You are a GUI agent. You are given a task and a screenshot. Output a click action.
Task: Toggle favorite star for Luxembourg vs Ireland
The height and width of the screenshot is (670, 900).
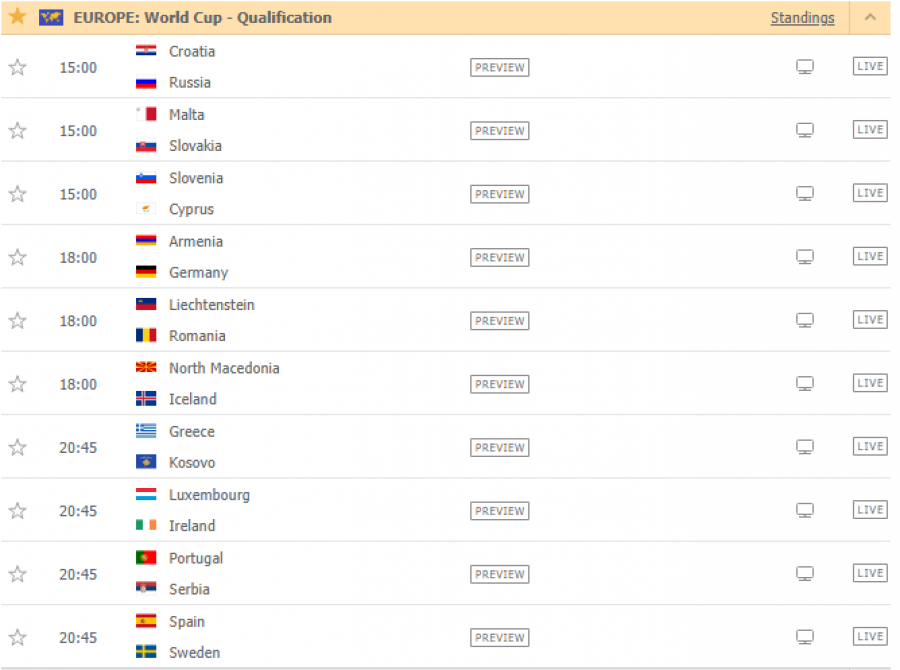18,510
